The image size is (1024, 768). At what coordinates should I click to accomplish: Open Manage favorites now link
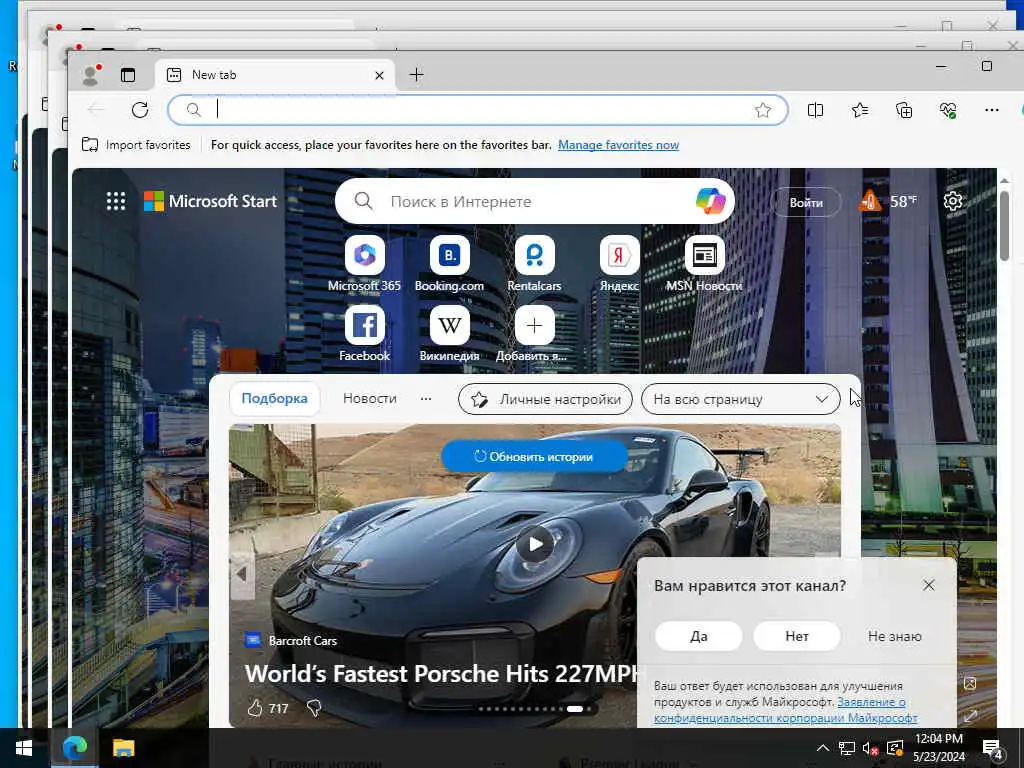pos(618,145)
